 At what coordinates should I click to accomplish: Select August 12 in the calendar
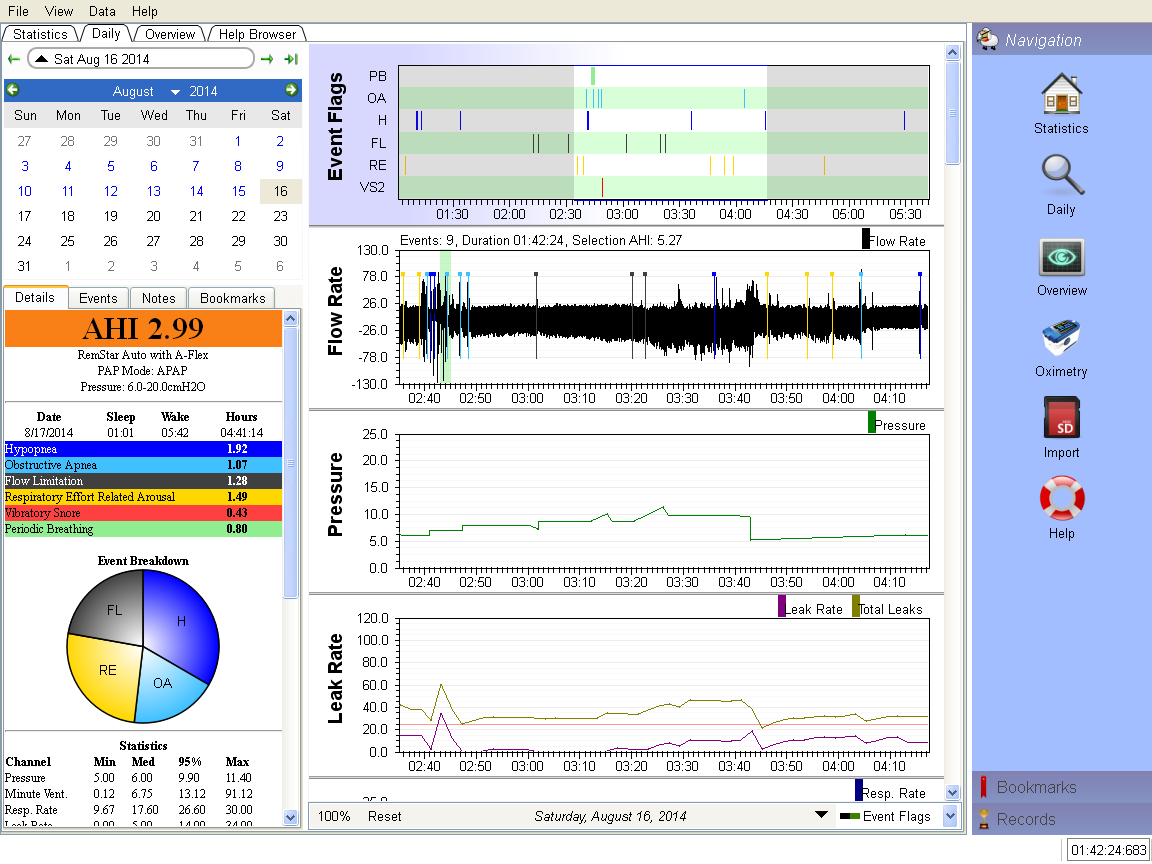(x=110, y=191)
